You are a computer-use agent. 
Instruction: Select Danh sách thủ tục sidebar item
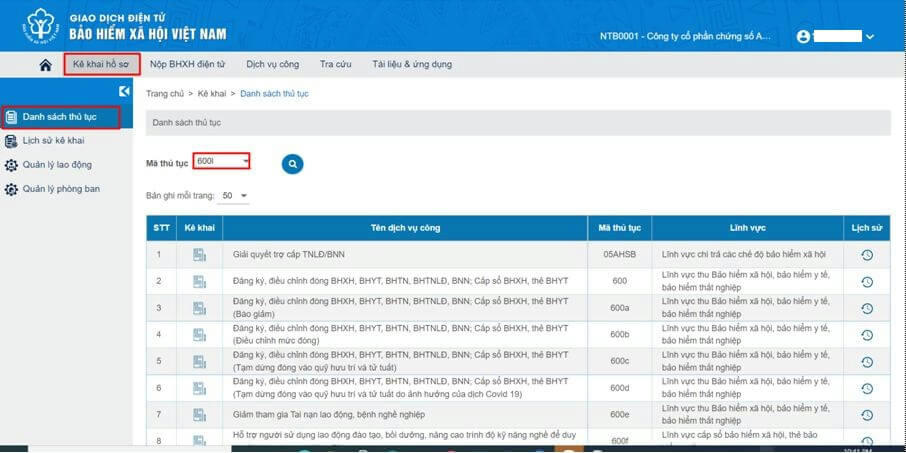[59, 117]
